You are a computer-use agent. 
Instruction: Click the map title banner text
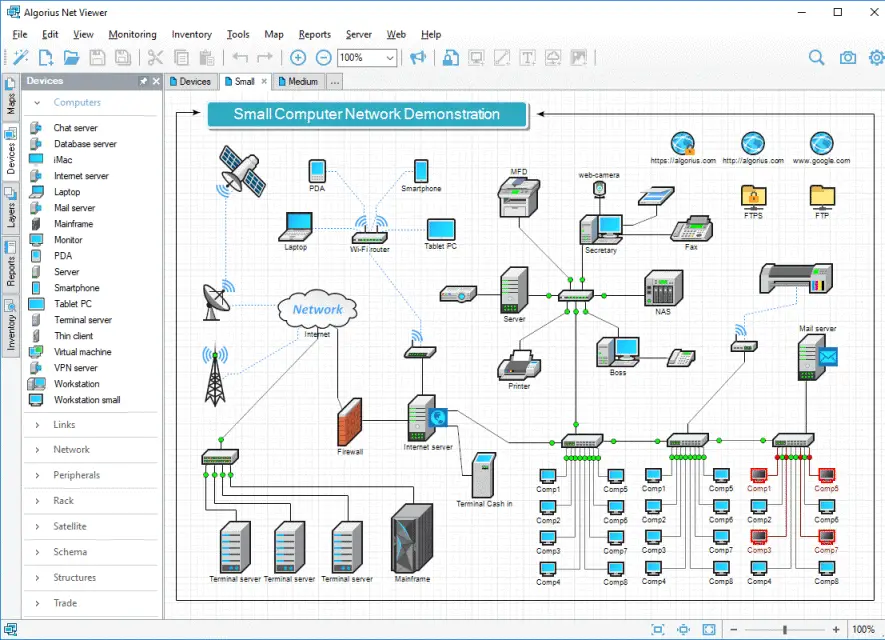click(367, 115)
